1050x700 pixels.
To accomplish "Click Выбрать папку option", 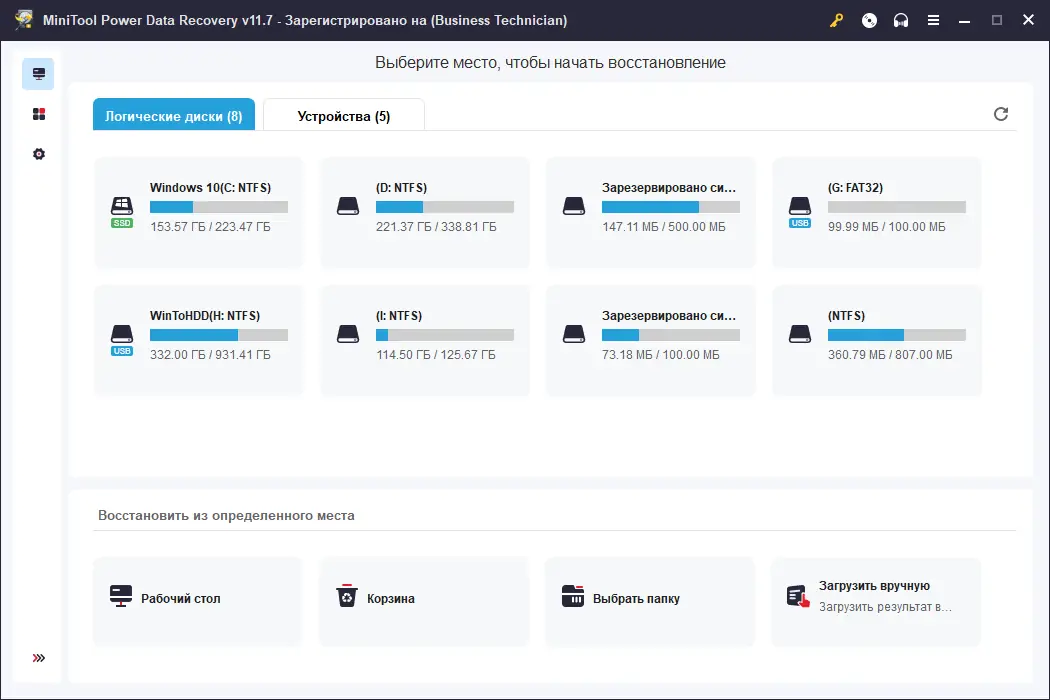I will 649,600.
